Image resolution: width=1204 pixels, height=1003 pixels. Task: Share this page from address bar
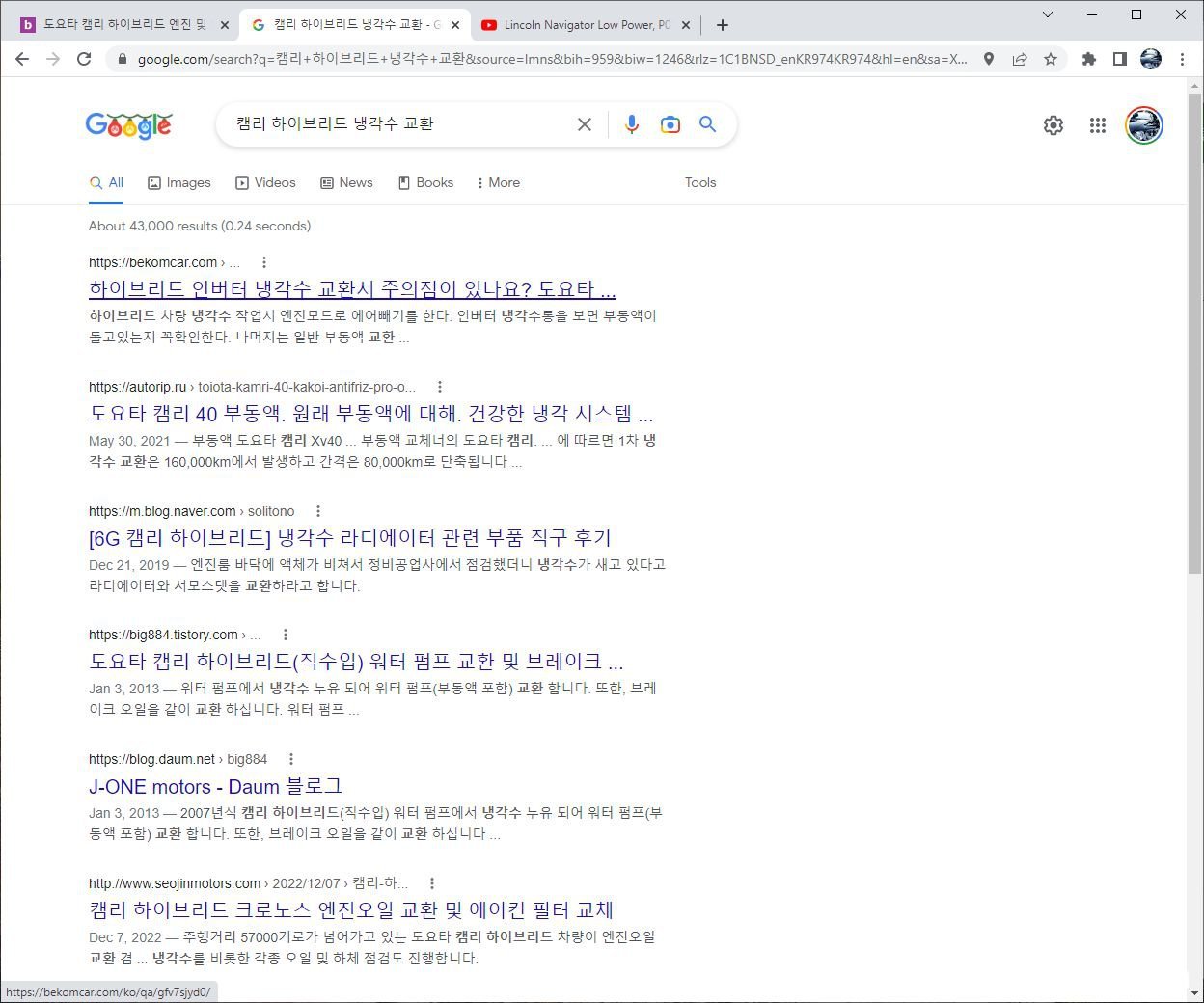click(x=1020, y=59)
